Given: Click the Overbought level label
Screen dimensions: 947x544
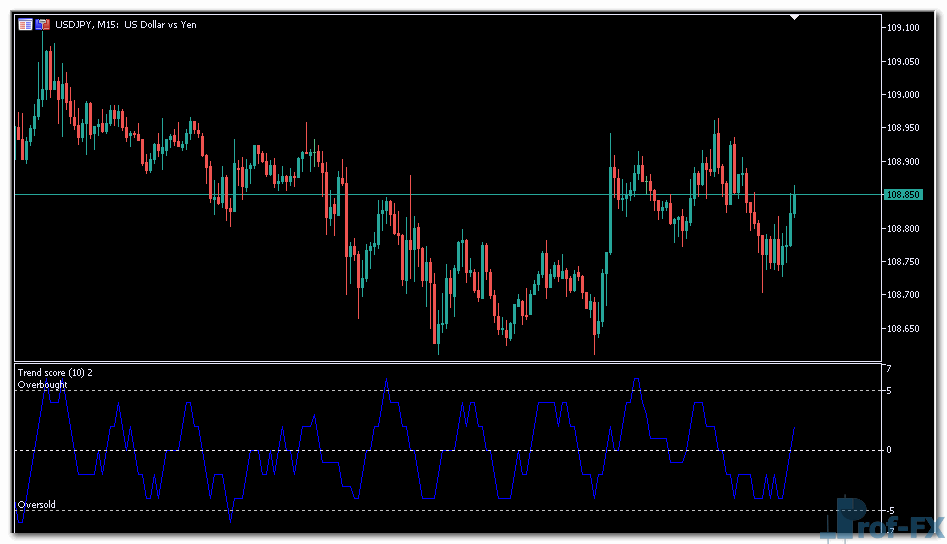Looking at the screenshot, I should tap(42, 384).
